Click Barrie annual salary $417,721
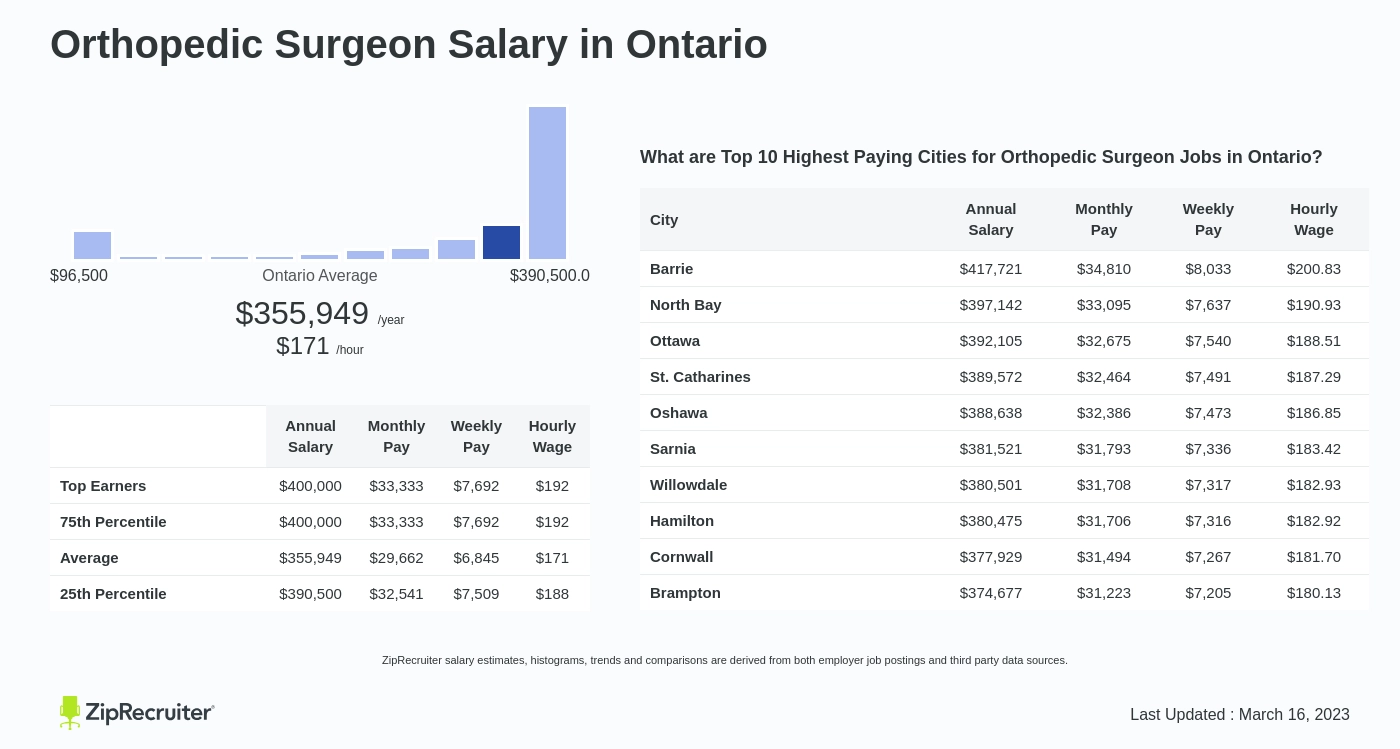The height and width of the screenshot is (749, 1400). tap(991, 268)
